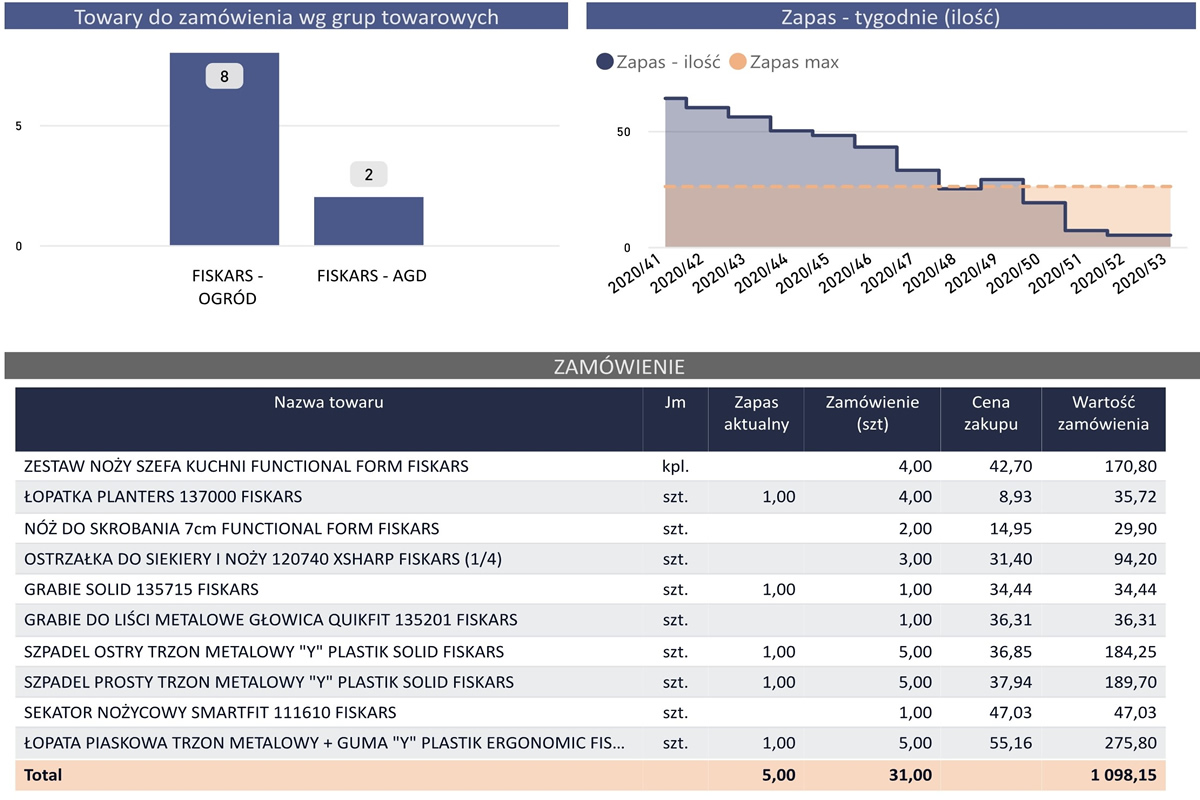
Task: Sort by the Jm column header
Action: [x=675, y=403]
